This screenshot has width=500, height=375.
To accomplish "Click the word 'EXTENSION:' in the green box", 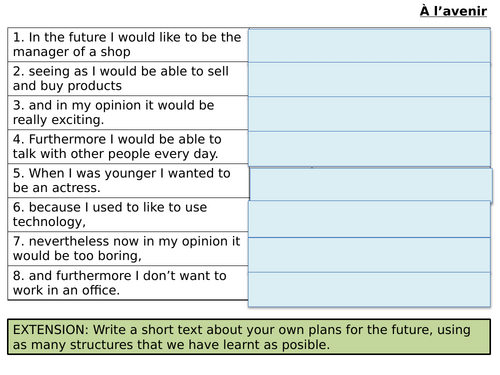I will 51,330.
